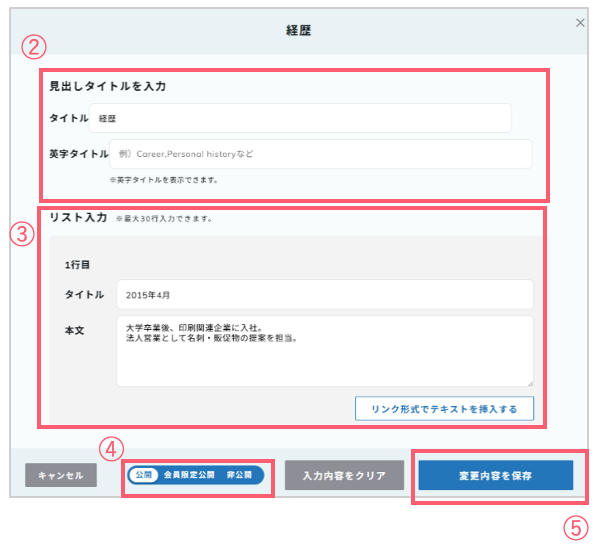Click the circled number 5 marker
600x546 pixels.
click(x=575, y=528)
